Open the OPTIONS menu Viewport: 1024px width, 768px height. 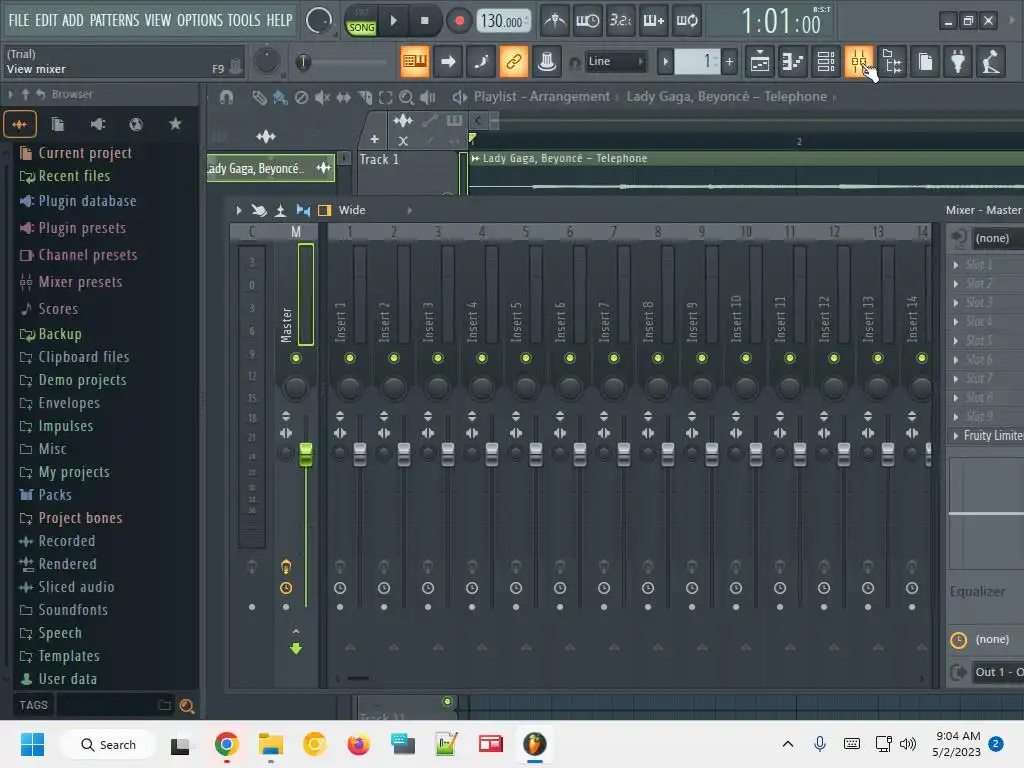[x=200, y=20]
